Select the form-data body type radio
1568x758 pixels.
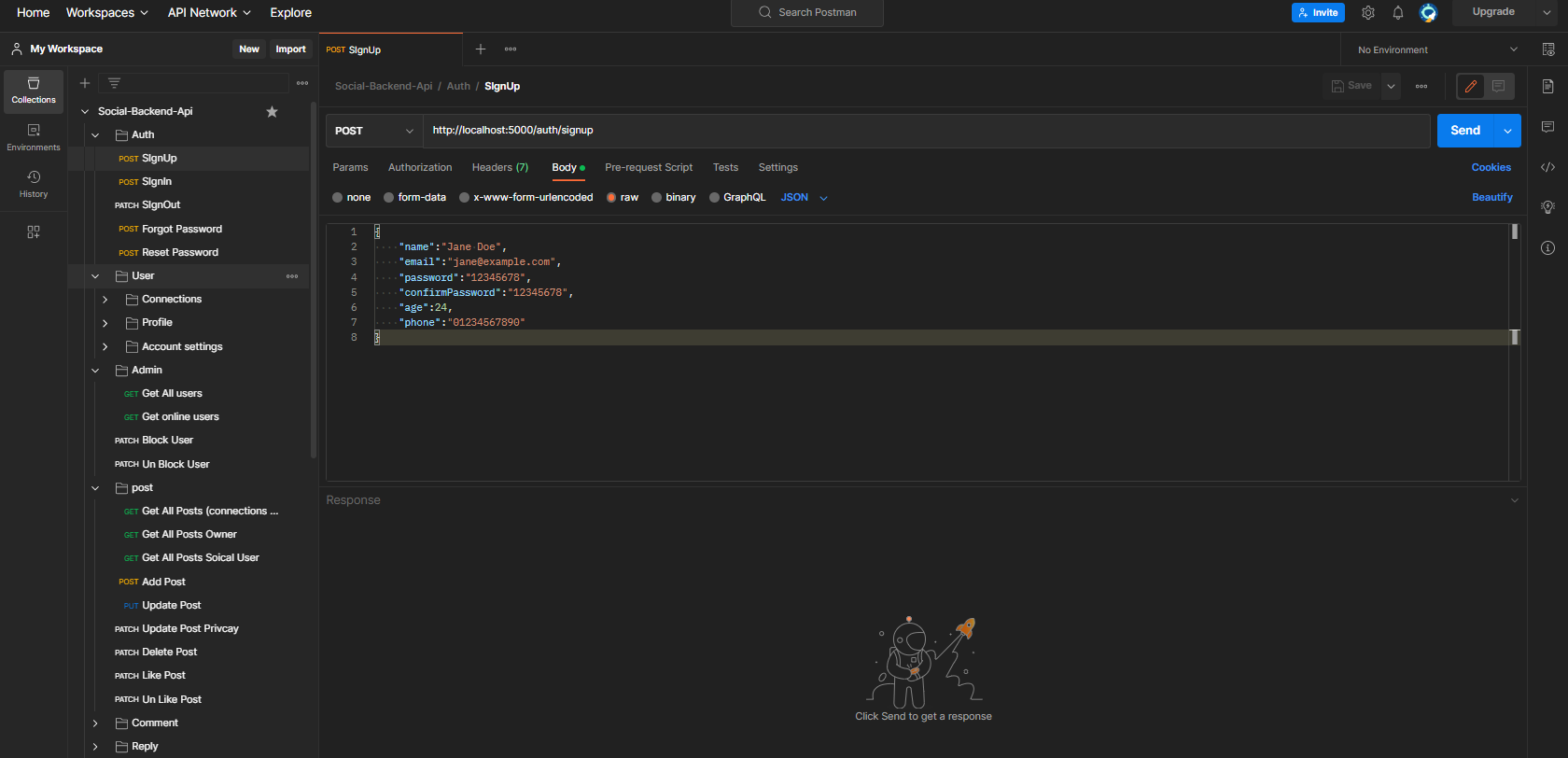(389, 198)
